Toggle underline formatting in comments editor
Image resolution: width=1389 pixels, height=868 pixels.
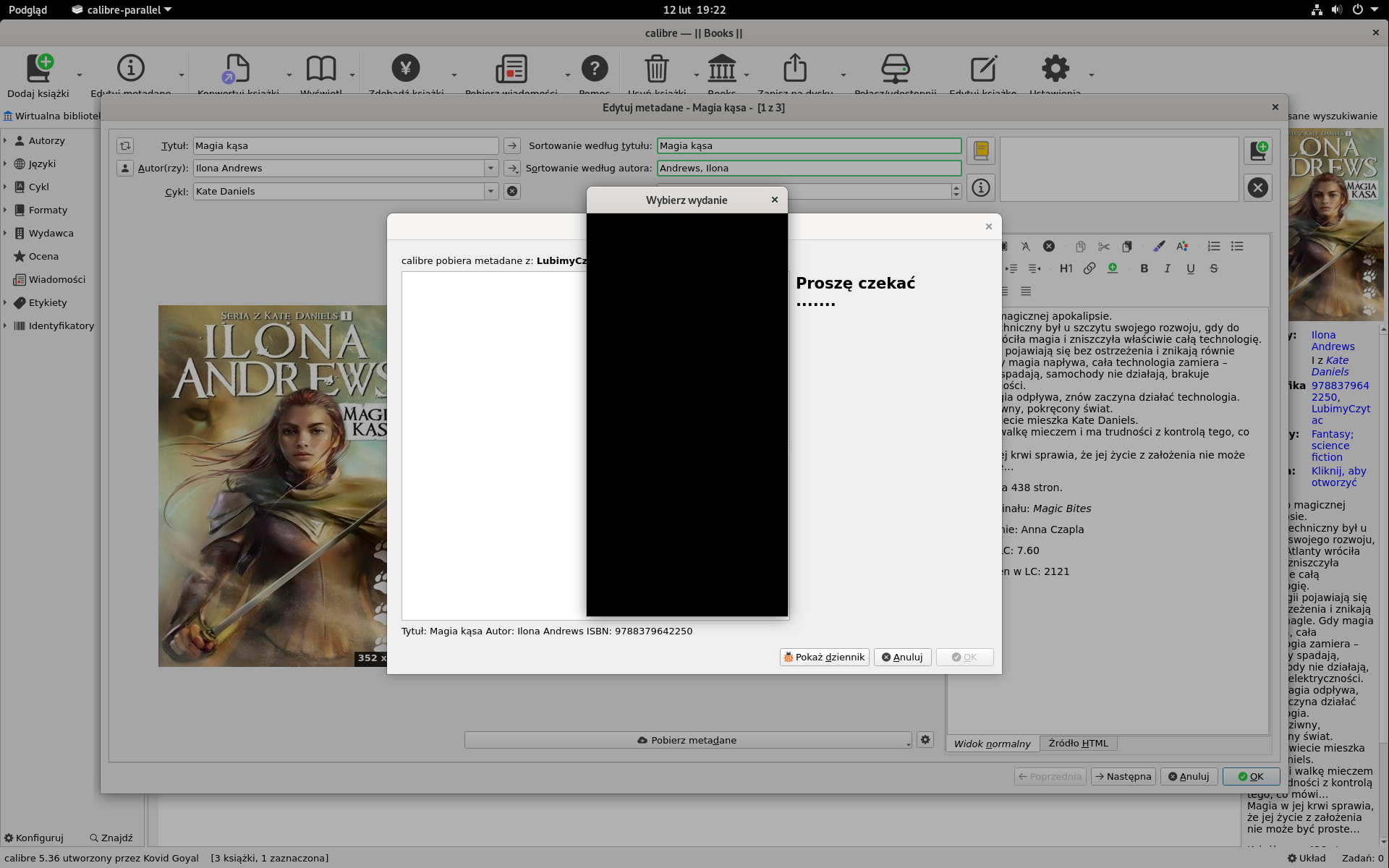click(x=1190, y=268)
